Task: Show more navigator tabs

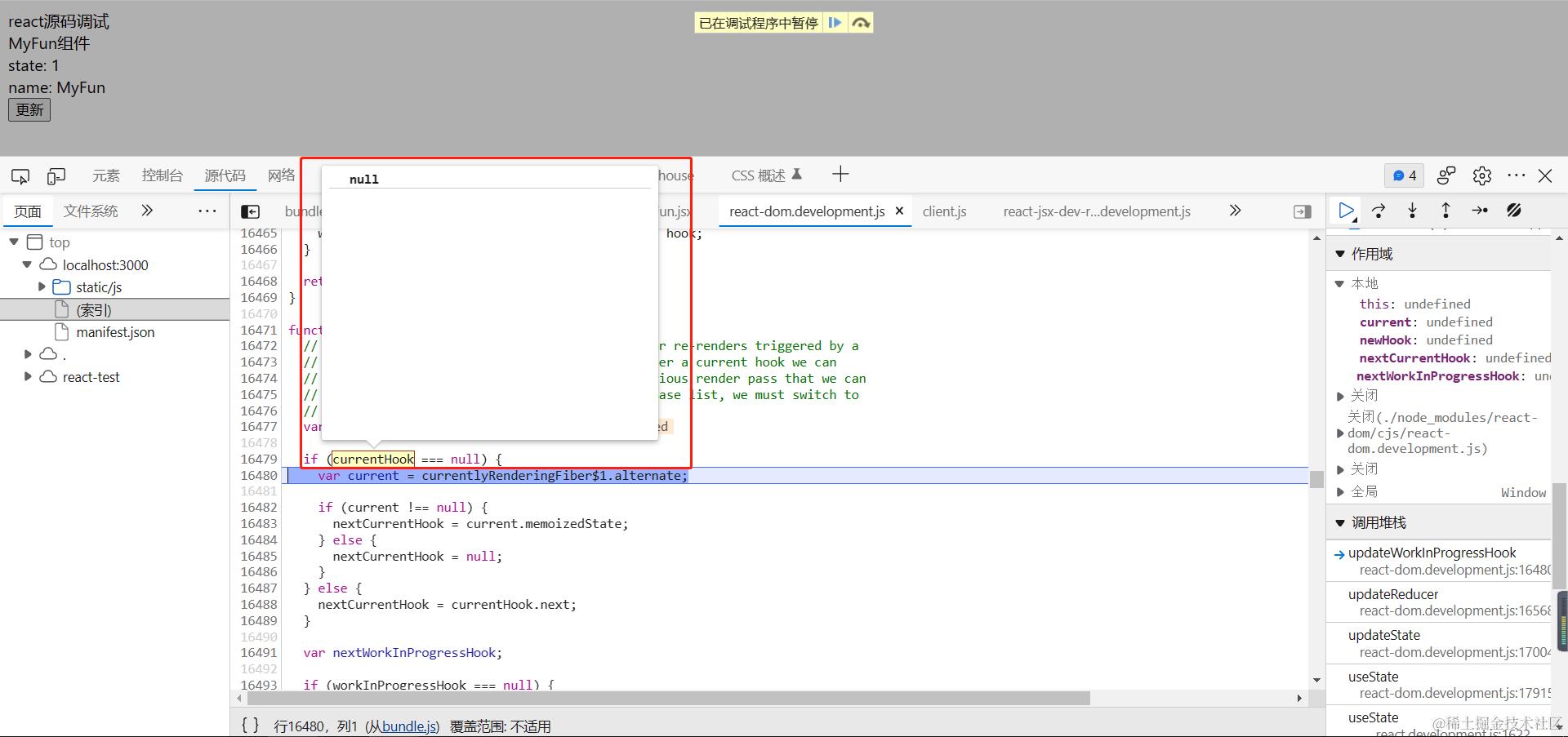Action: click(147, 211)
